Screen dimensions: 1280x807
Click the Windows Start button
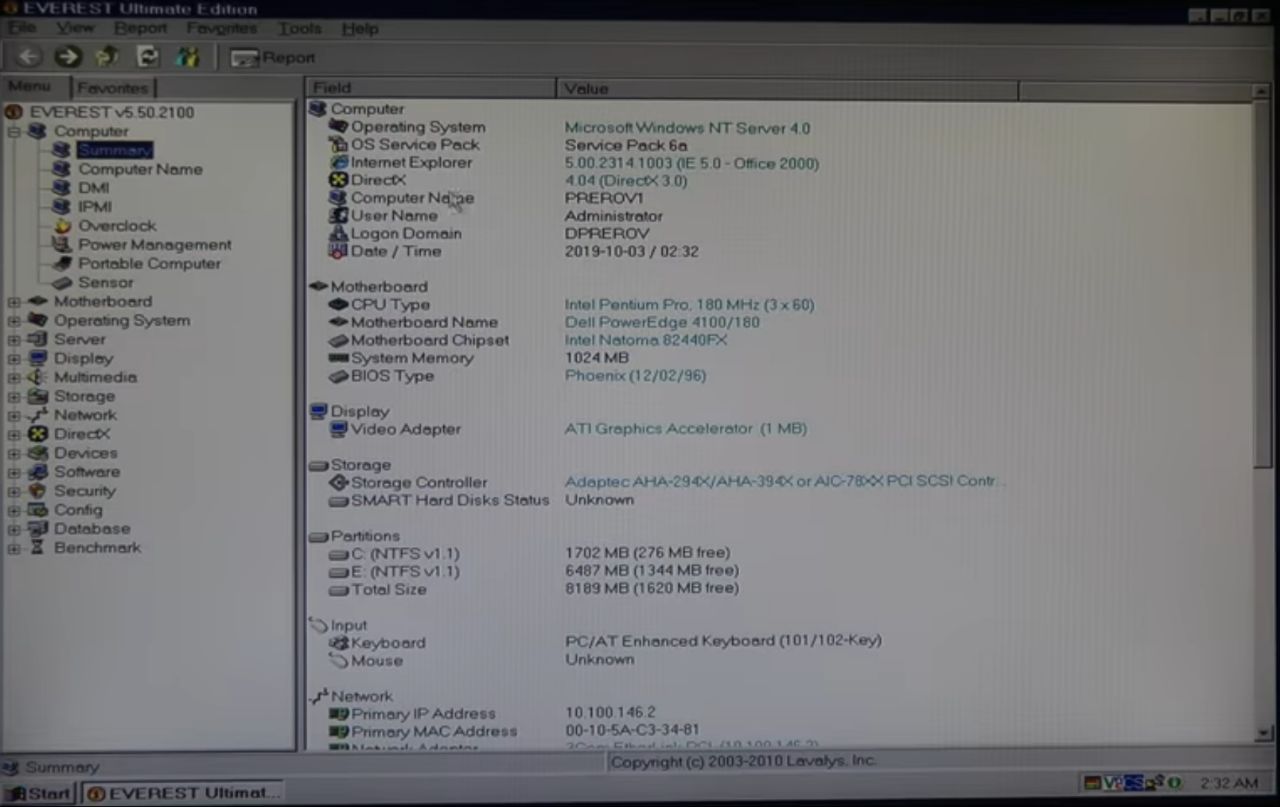(x=39, y=793)
